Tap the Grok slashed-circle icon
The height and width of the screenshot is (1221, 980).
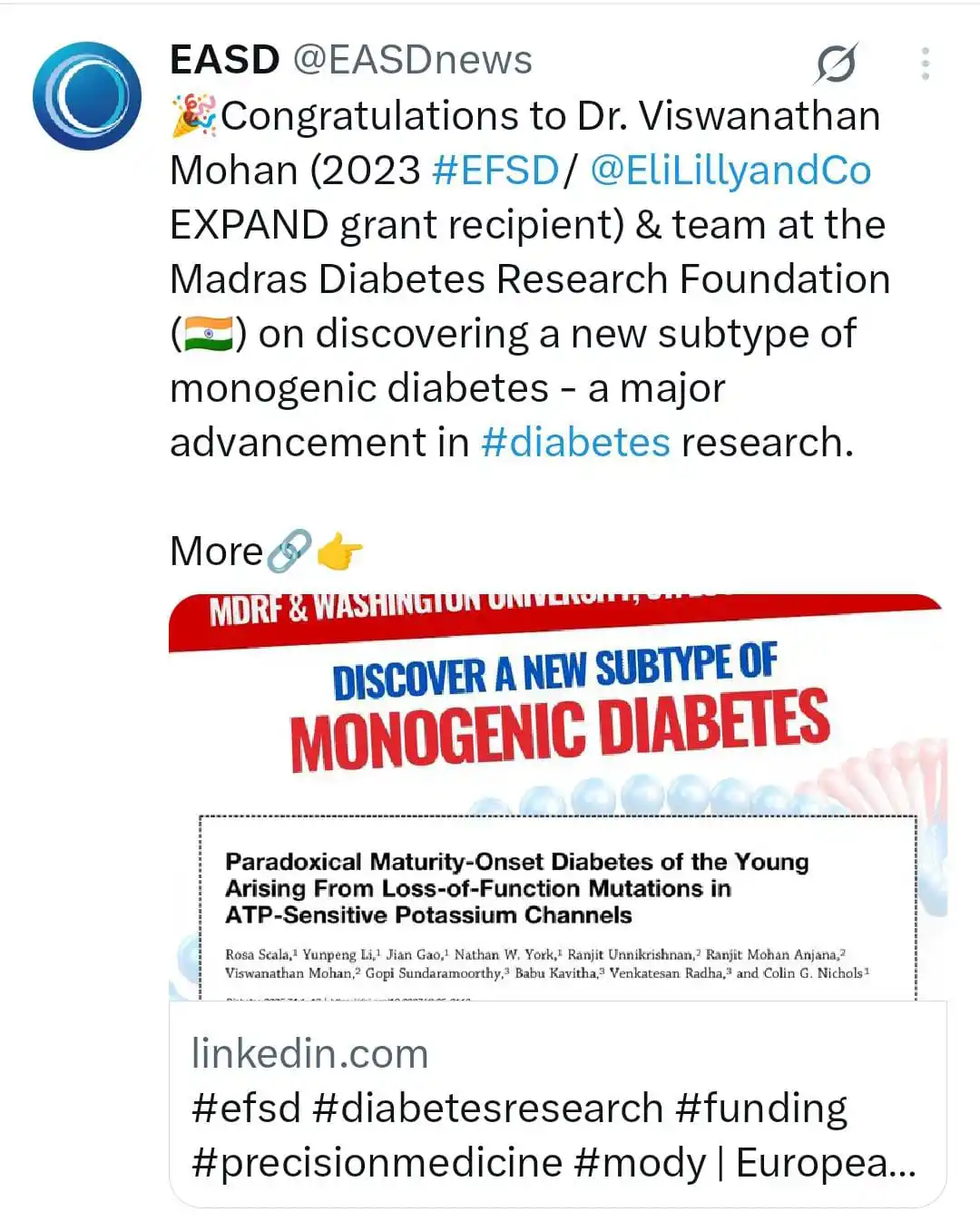pyautogui.click(x=836, y=63)
